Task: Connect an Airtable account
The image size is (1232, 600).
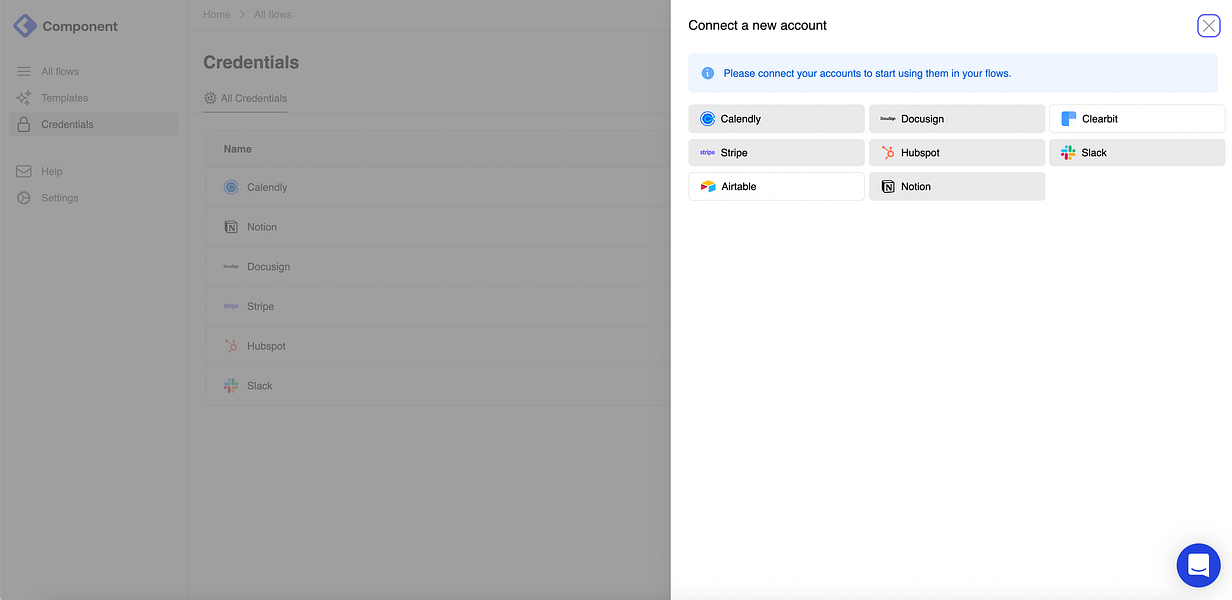Action: [x=776, y=187]
